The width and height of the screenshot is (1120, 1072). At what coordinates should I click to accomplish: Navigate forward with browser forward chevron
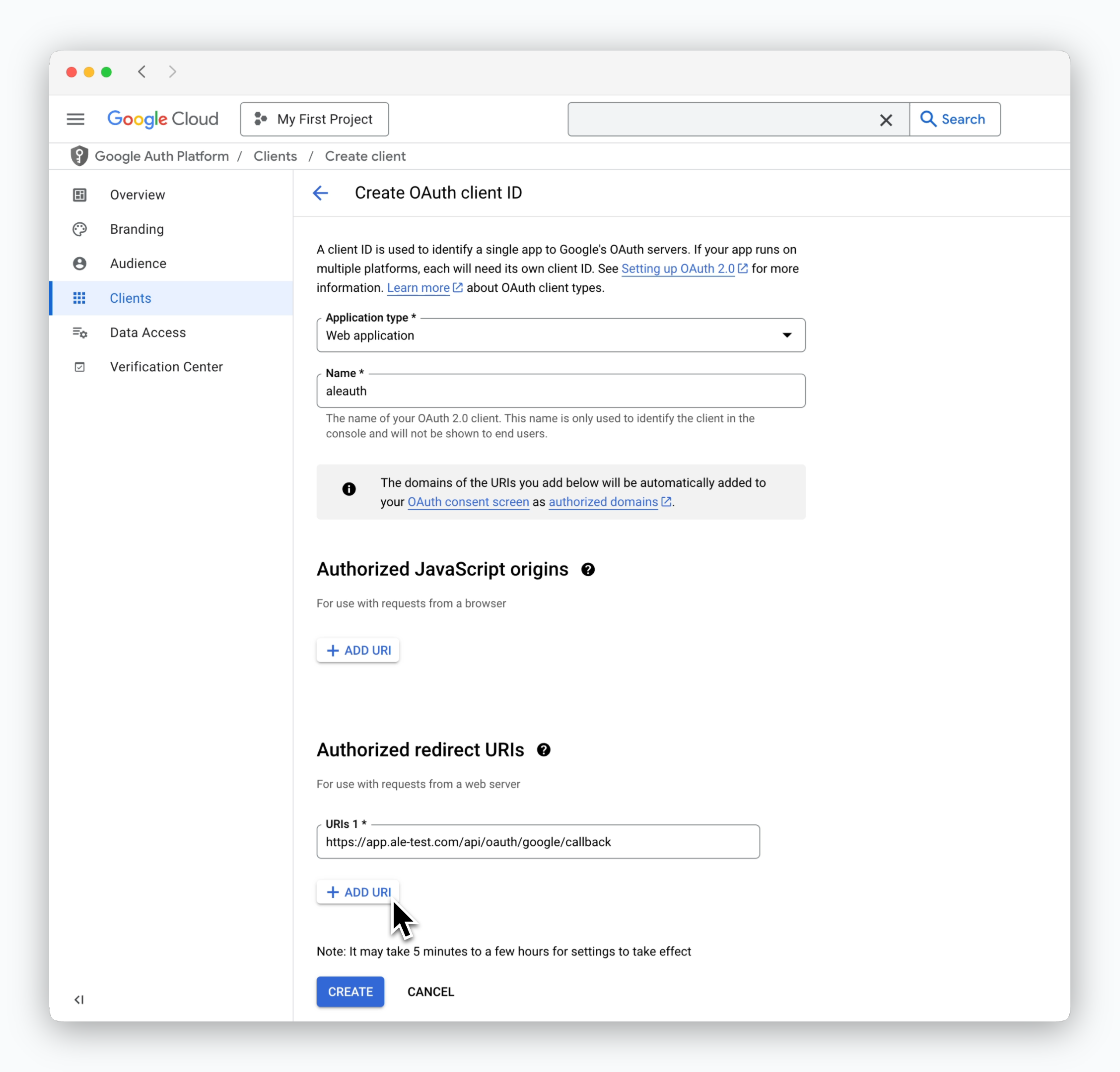(173, 71)
